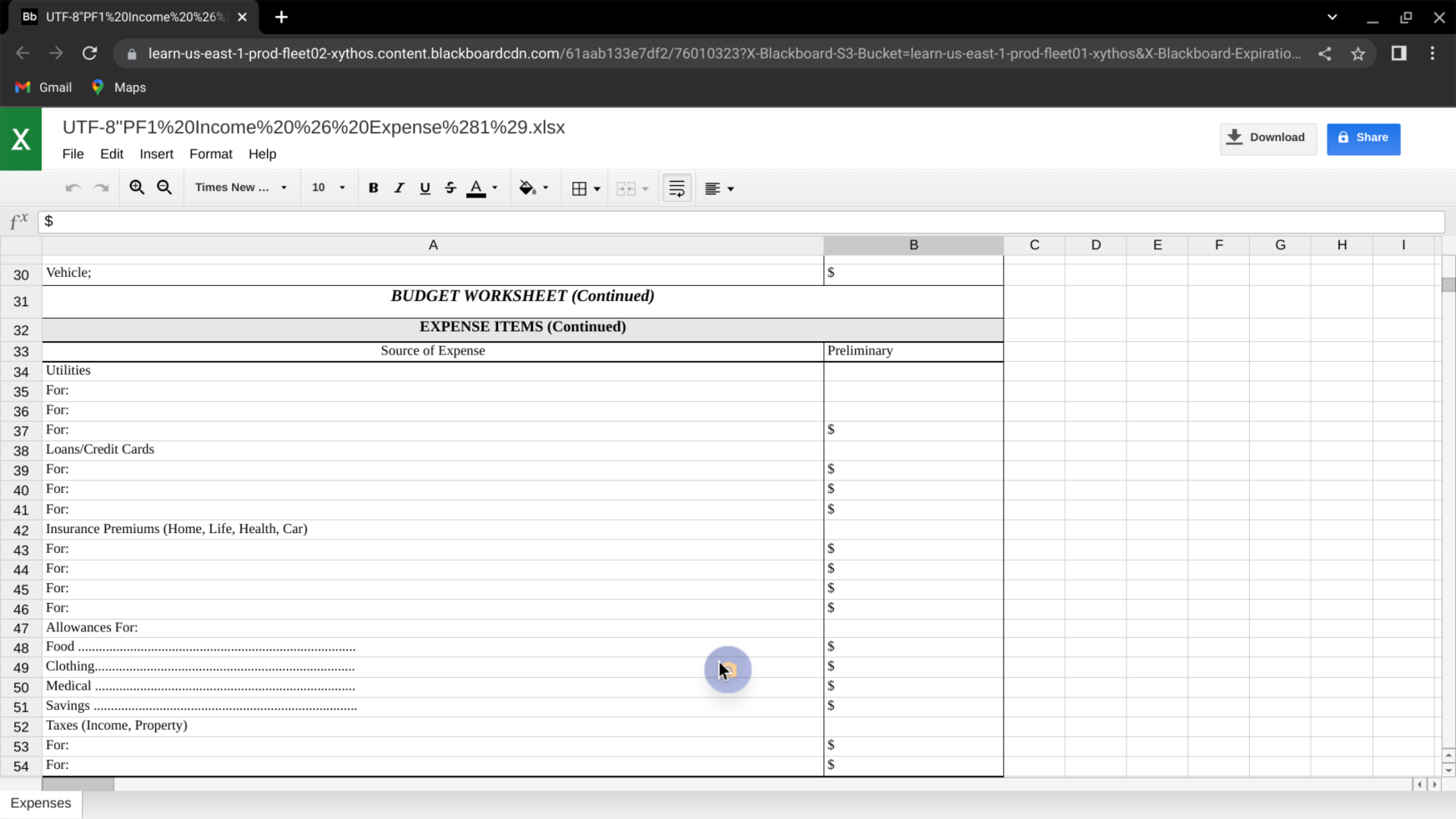Click the Download button
This screenshot has width=1456, height=819.
pyautogui.click(x=1268, y=138)
